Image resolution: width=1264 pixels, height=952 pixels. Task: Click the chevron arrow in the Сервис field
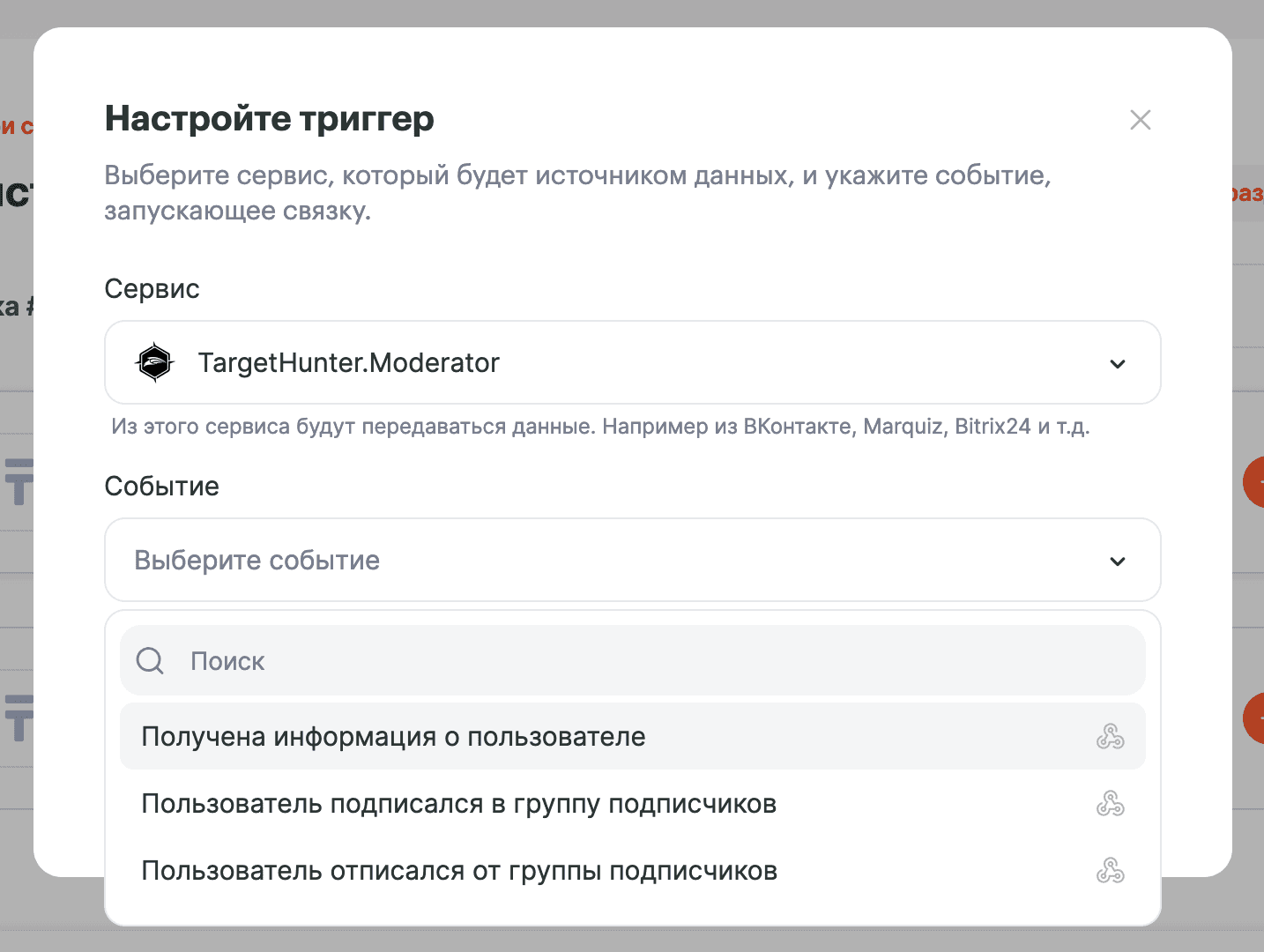[x=1117, y=364]
